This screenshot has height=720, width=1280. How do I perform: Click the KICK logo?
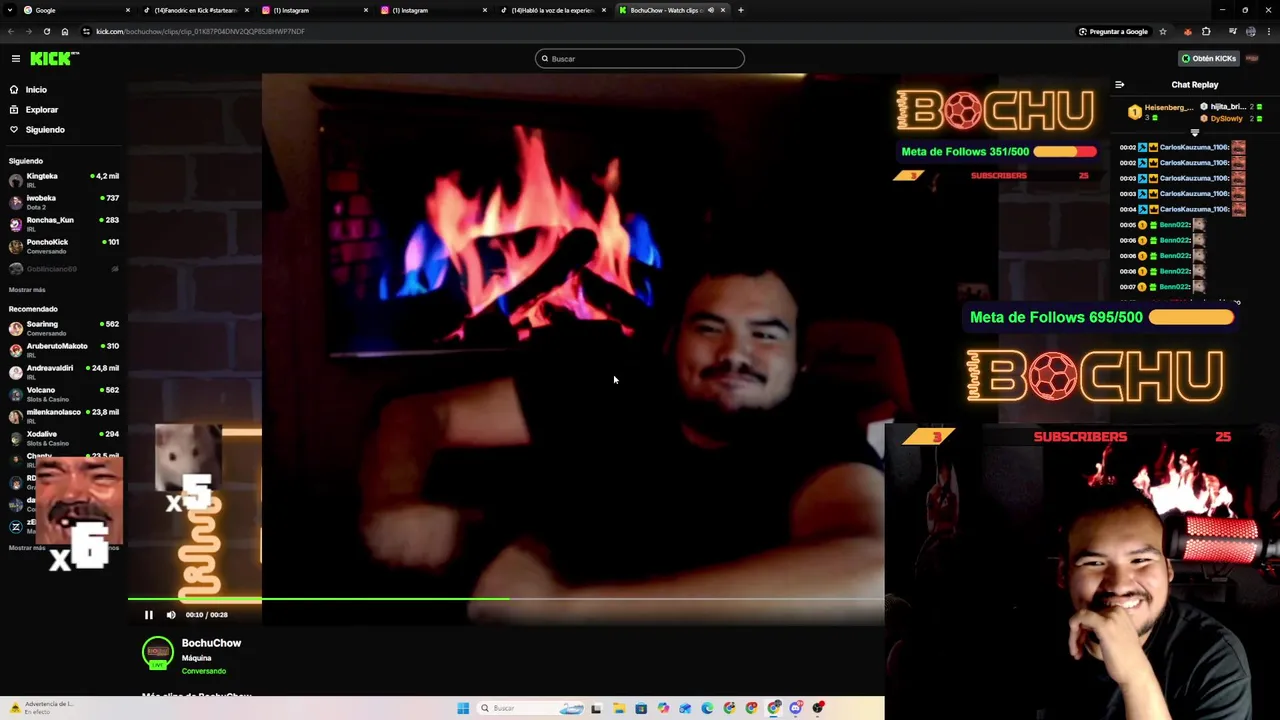[54, 59]
